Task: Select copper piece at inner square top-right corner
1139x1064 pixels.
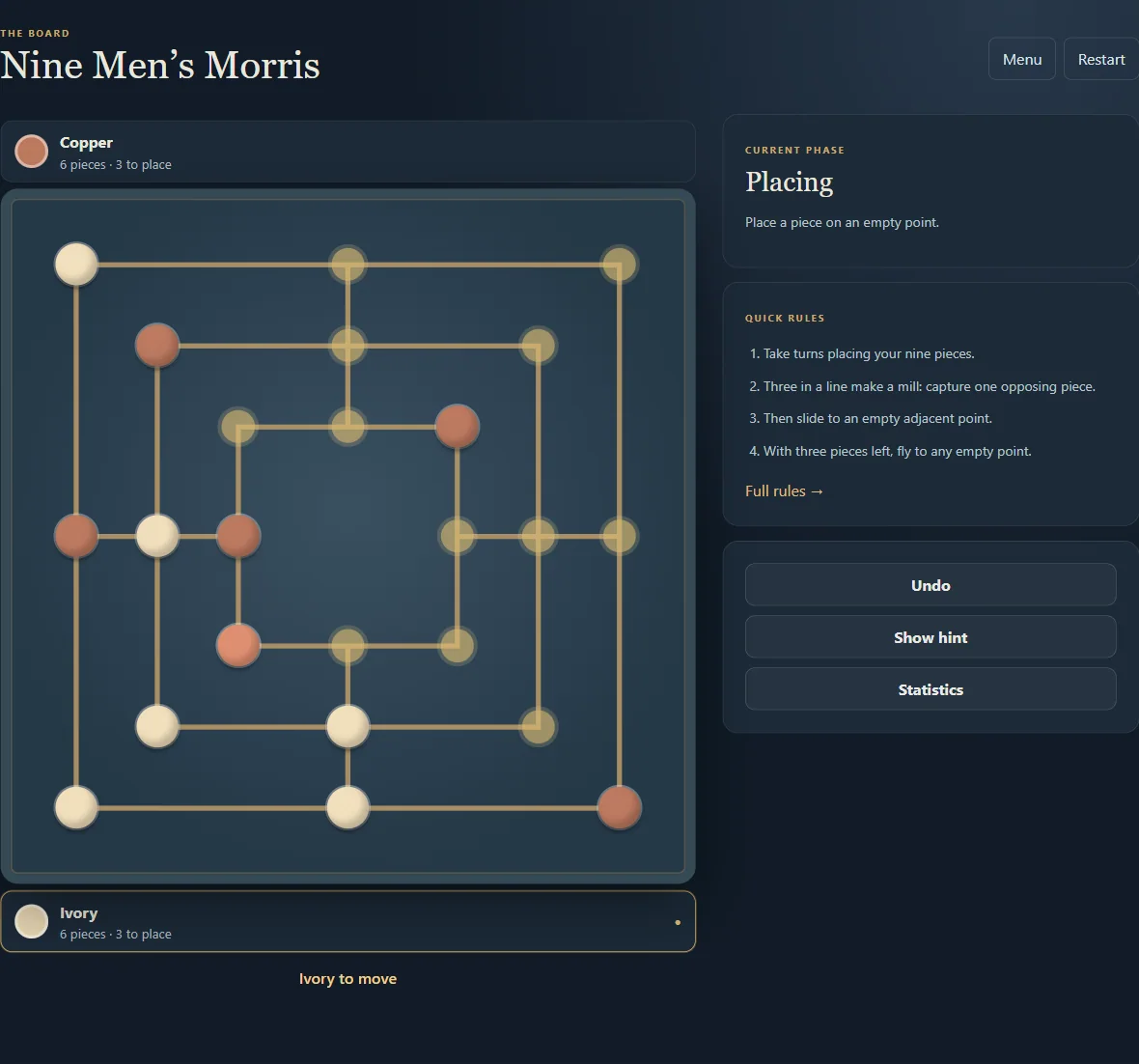Action: point(457,427)
